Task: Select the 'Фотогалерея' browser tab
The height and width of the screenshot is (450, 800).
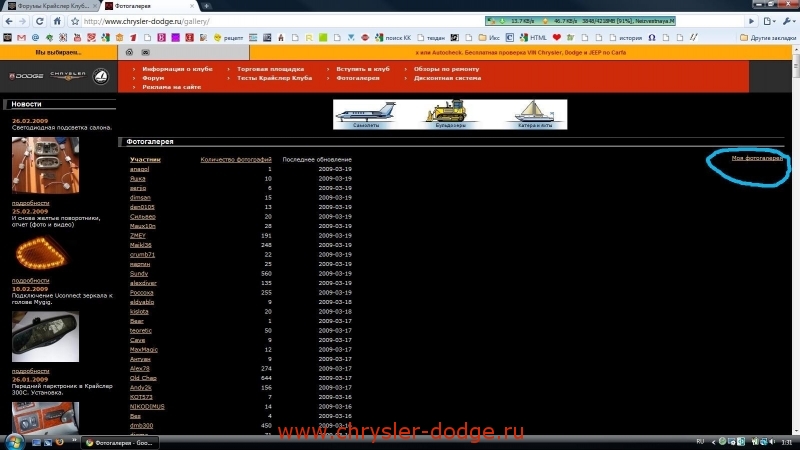Action: click(x=148, y=6)
